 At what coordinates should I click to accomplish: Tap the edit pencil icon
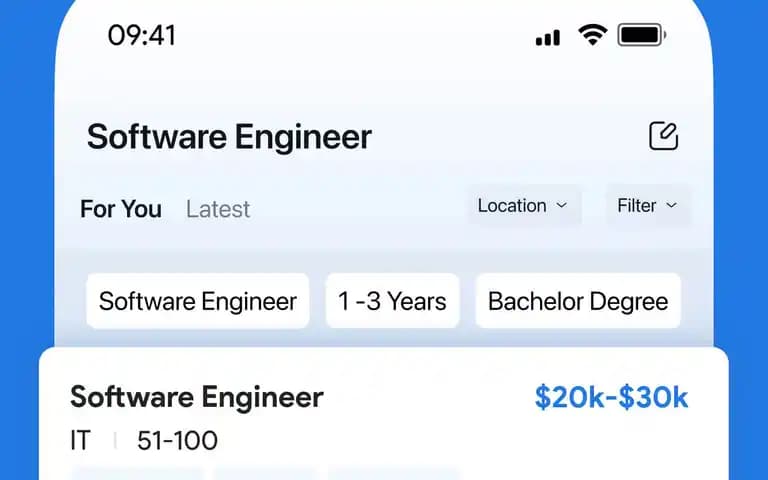pos(664,136)
